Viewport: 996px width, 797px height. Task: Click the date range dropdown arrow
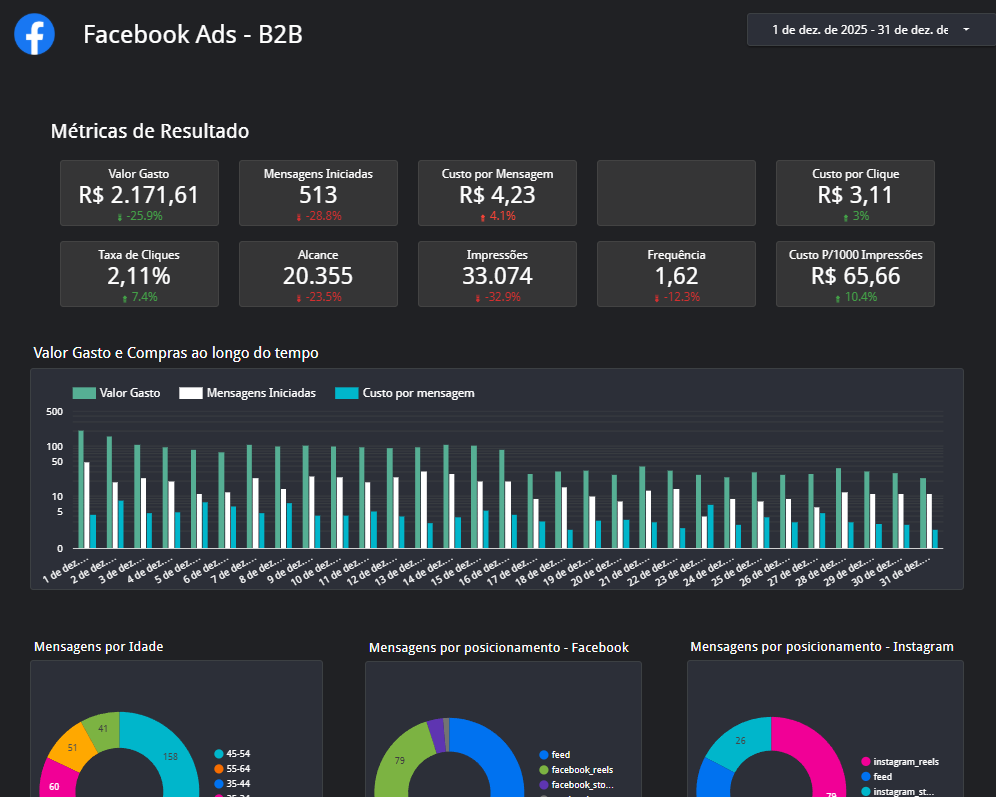pyautogui.click(x=966, y=30)
